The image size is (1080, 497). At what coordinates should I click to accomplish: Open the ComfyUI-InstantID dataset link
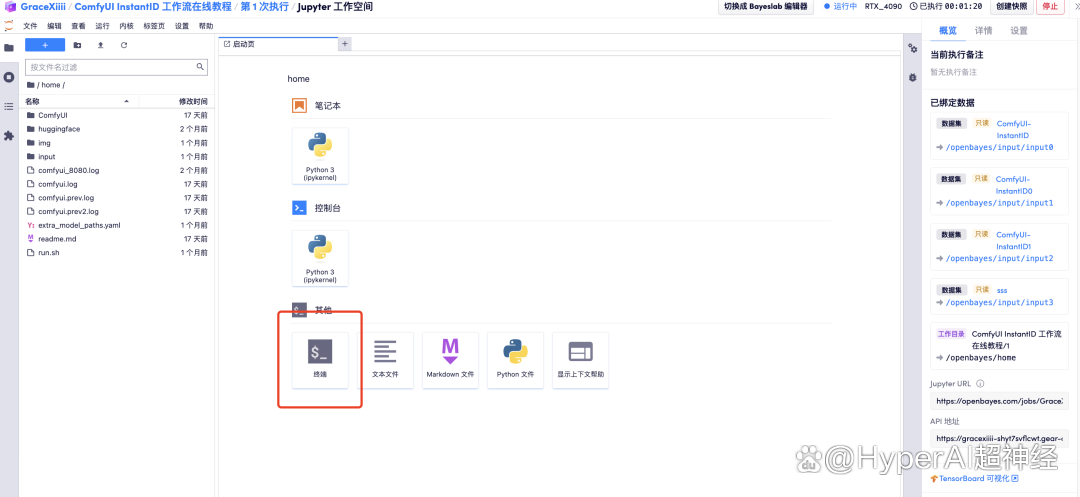tap(1014, 129)
